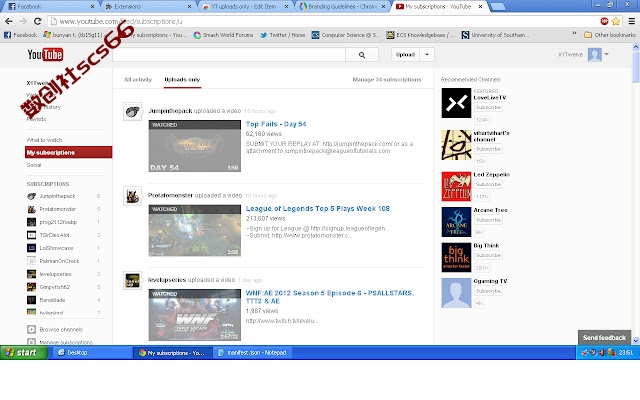Select the All activity tab

pos(138,80)
